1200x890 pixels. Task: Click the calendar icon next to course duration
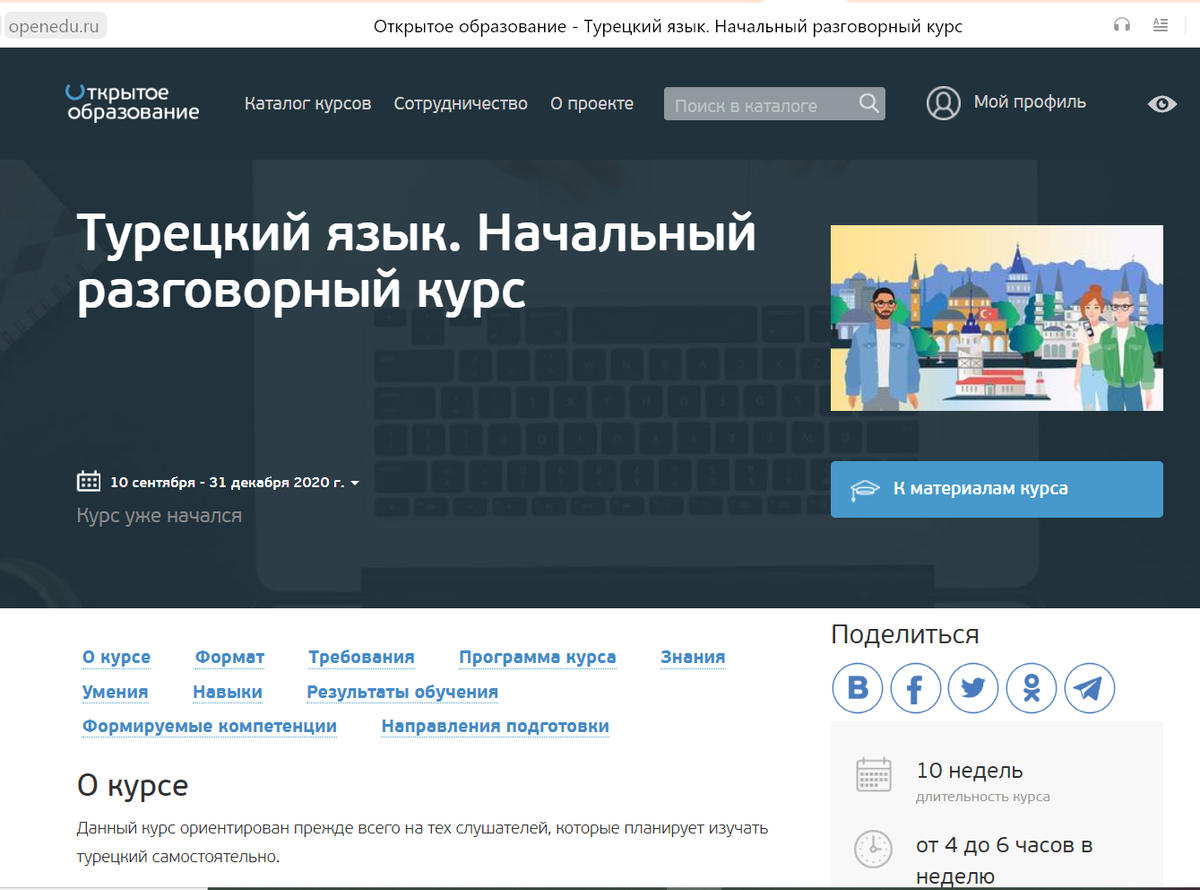tap(874, 775)
